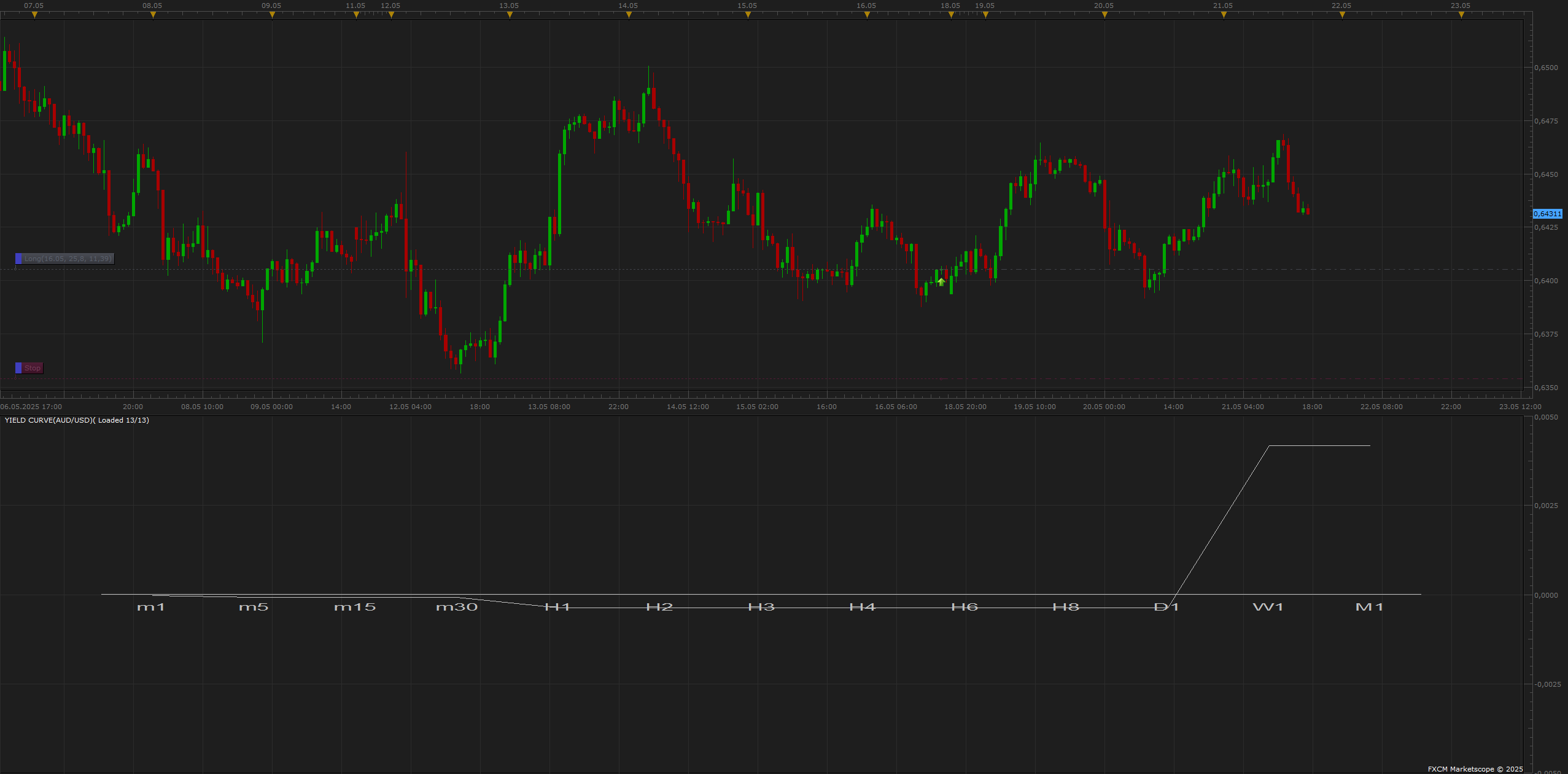The image size is (1568, 774).
Task: Click the 15.05 02:00 time axis label
Action: click(758, 407)
